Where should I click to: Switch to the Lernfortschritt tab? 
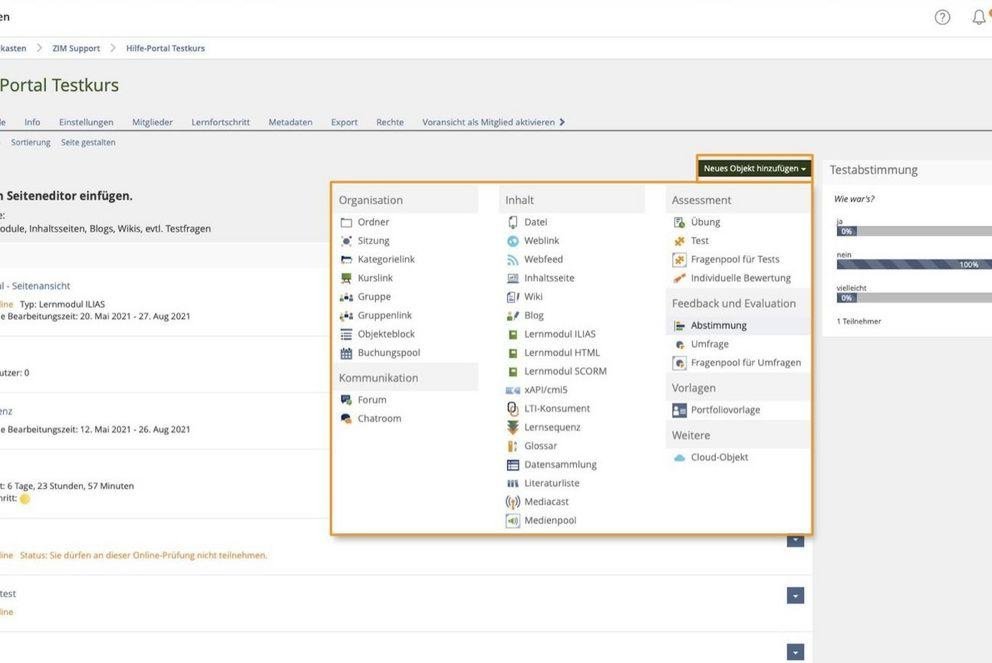point(221,122)
